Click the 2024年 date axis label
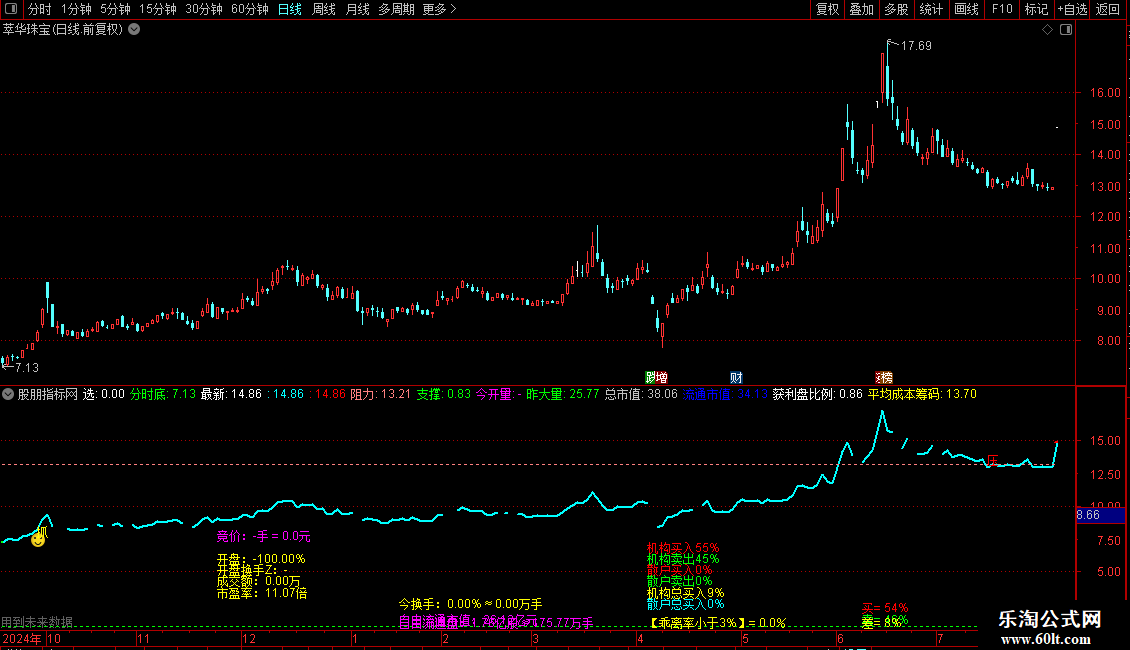 [x=22, y=639]
